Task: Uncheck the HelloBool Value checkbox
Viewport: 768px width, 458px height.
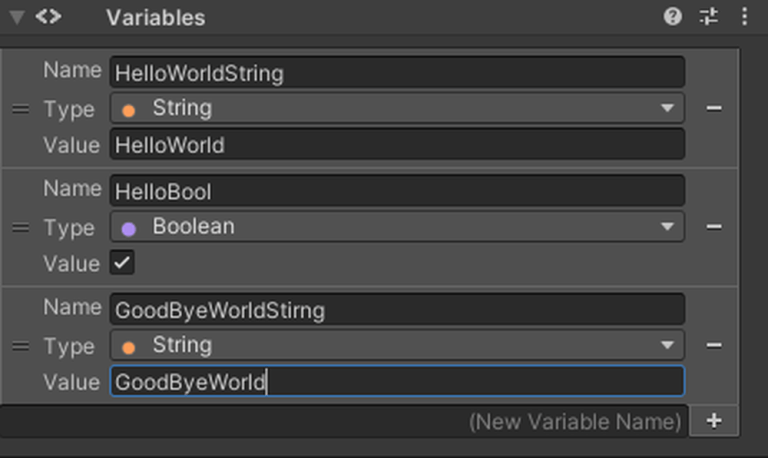Action: point(122,263)
